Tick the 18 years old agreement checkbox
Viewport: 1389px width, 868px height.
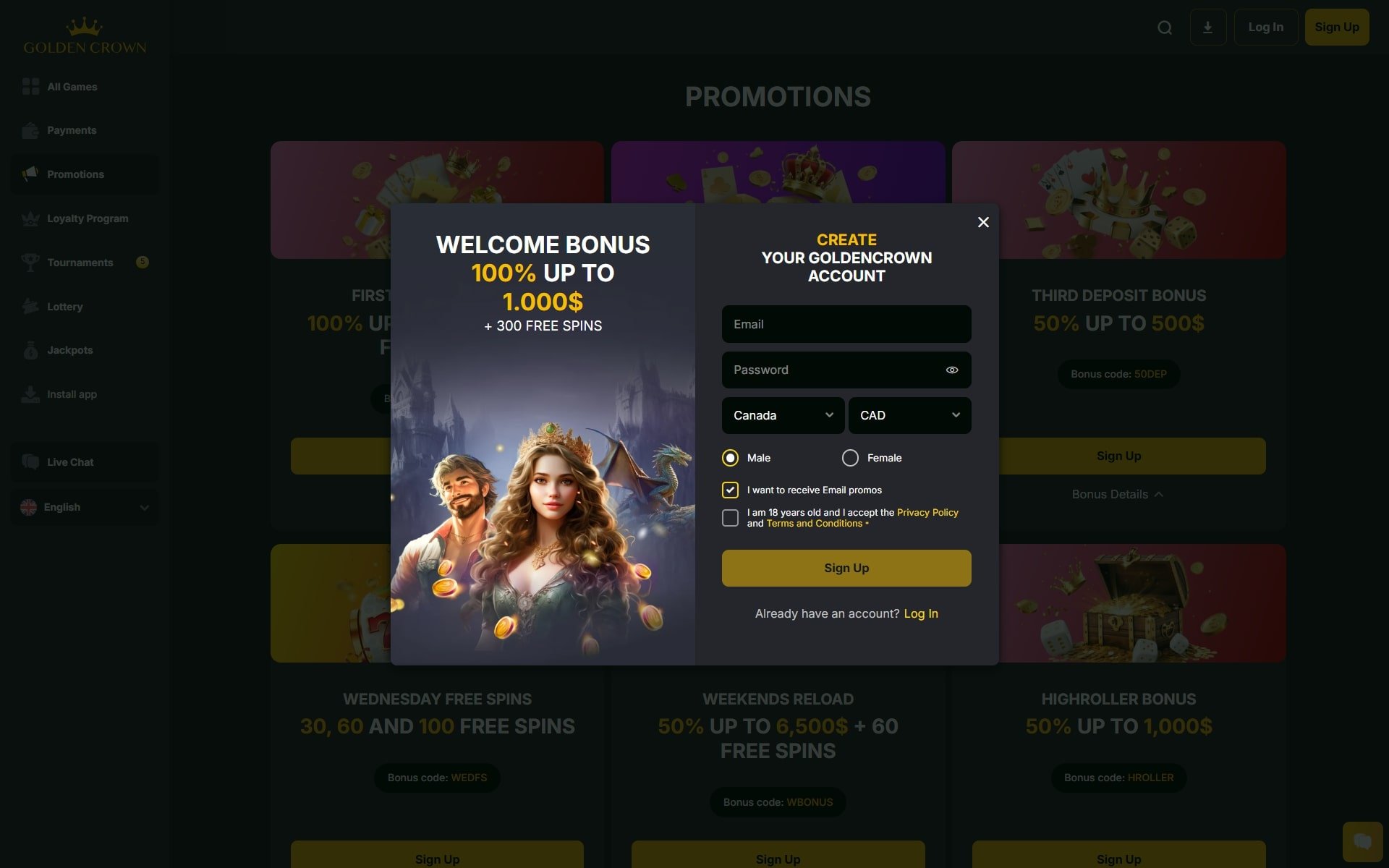click(x=730, y=518)
